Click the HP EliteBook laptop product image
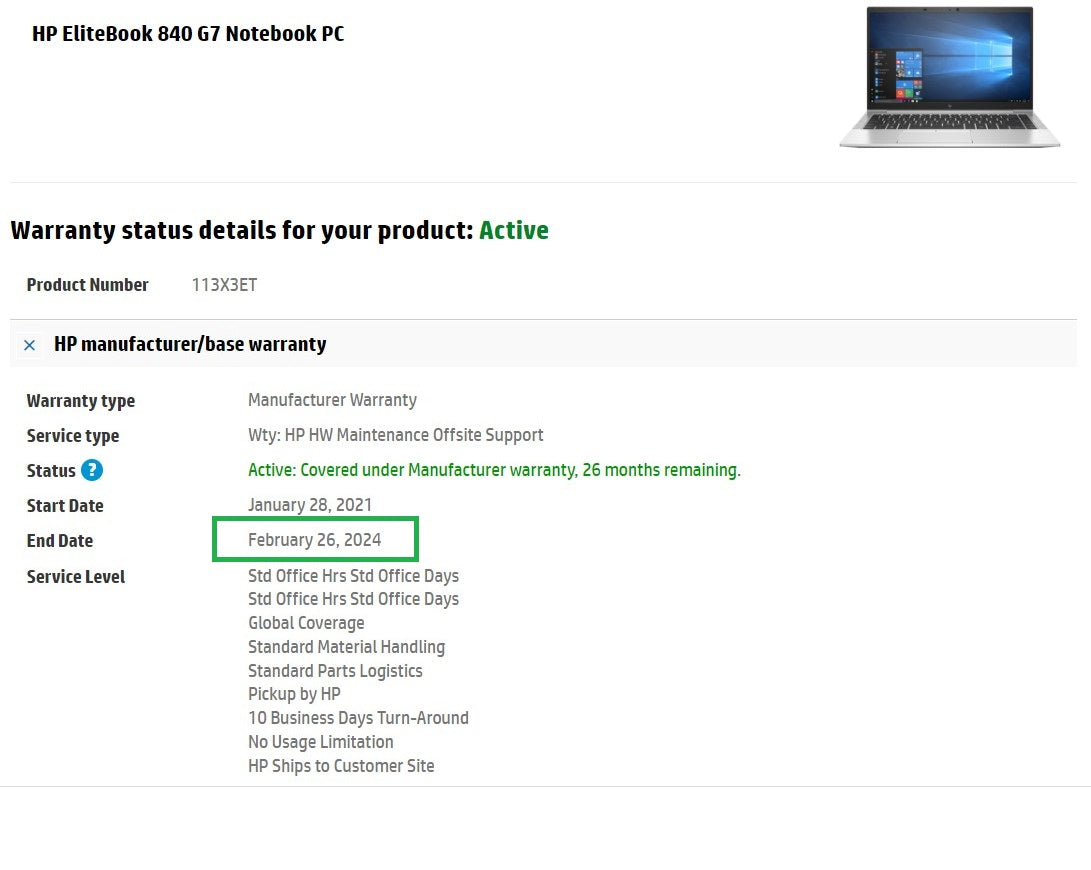The width and height of the screenshot is (1091, 870). click(x=948, y=78)
